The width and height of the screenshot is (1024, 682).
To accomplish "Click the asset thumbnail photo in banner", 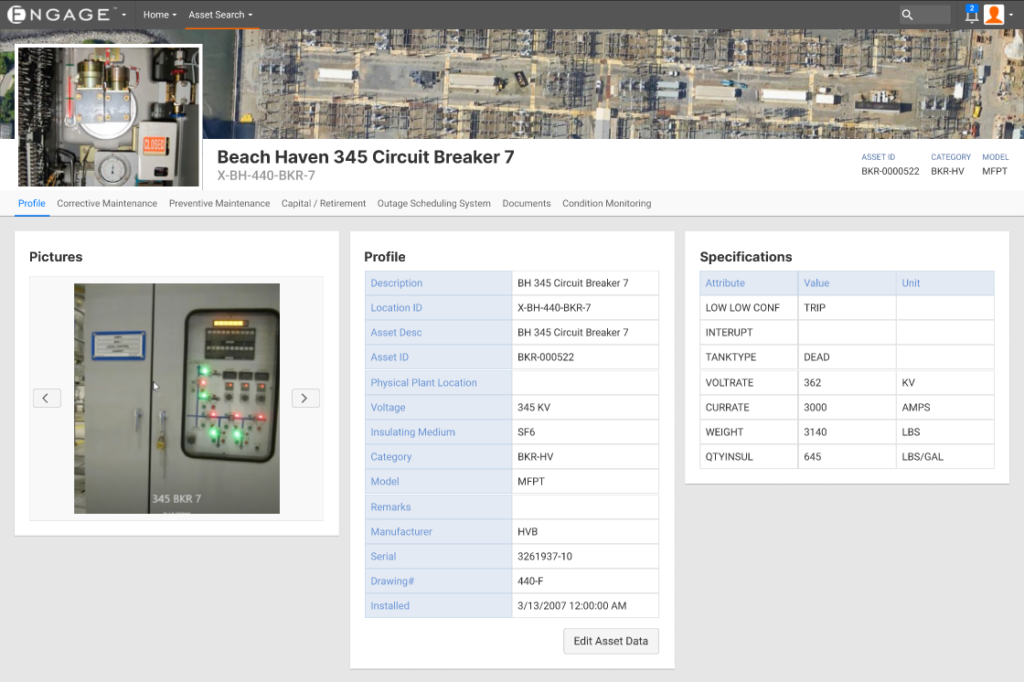I will 109,115.
